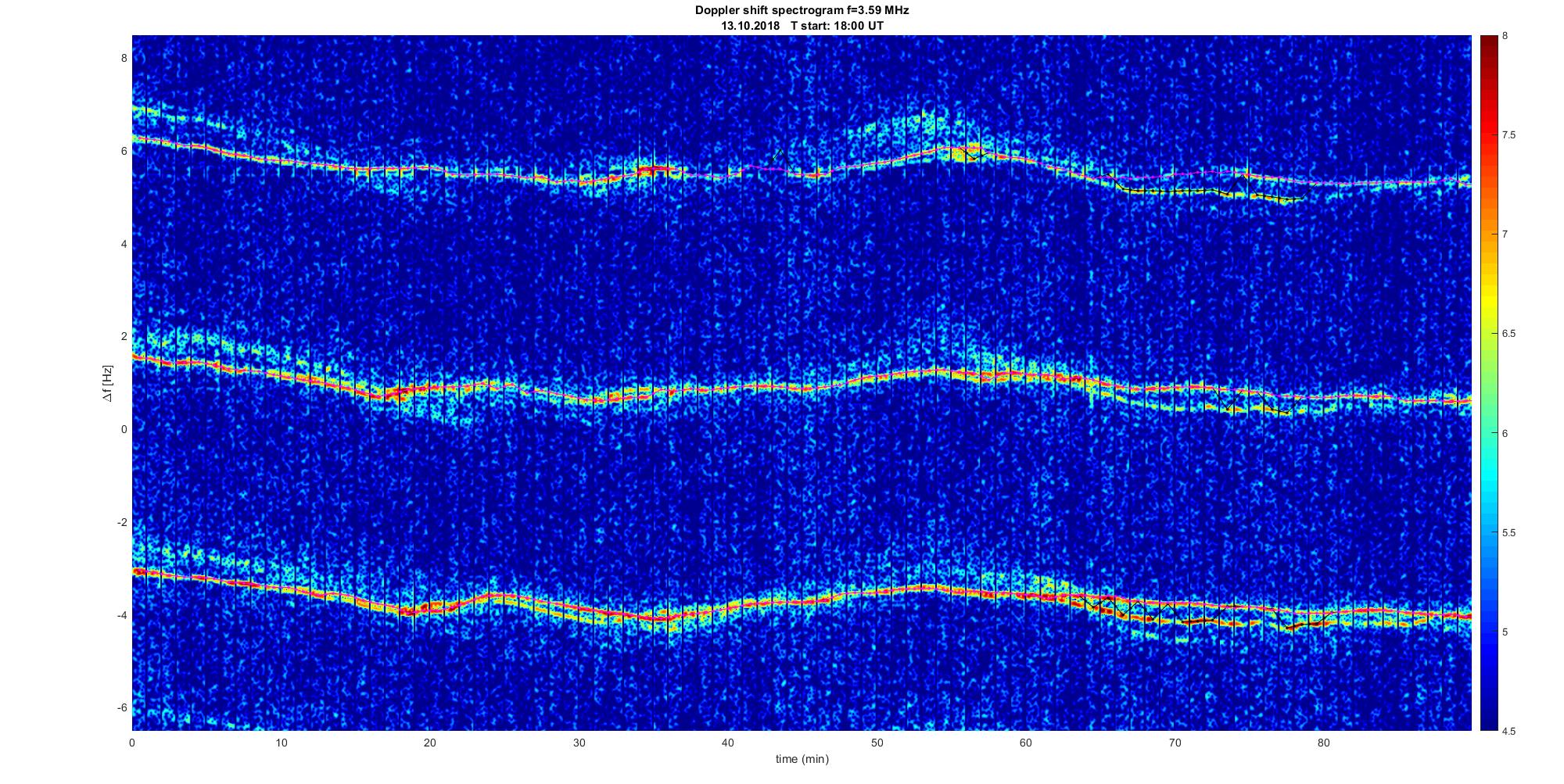Click the subtitle '13.10.2018 T start: 18:00 UT'
Viewport: 1564px width, 784px height.
[802, 26]
